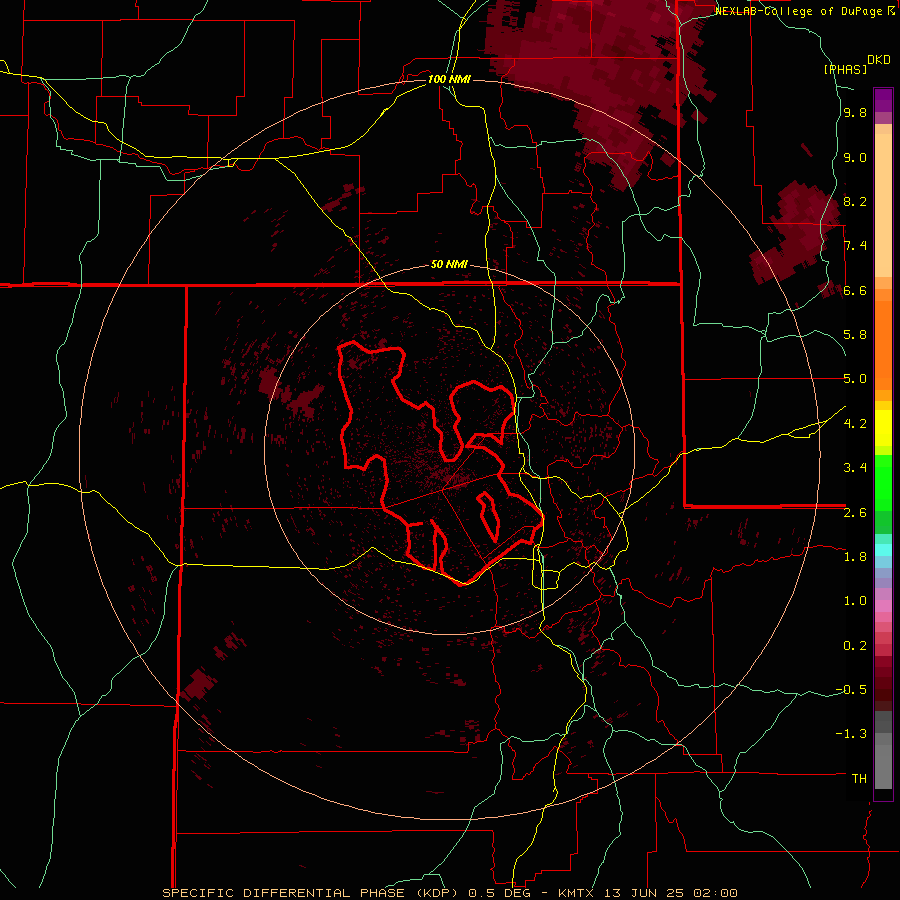The height and width of the screenshot is (900, 900).
Task: Pick the bright green band on the color scale
Action: click(x=883, y=483)
